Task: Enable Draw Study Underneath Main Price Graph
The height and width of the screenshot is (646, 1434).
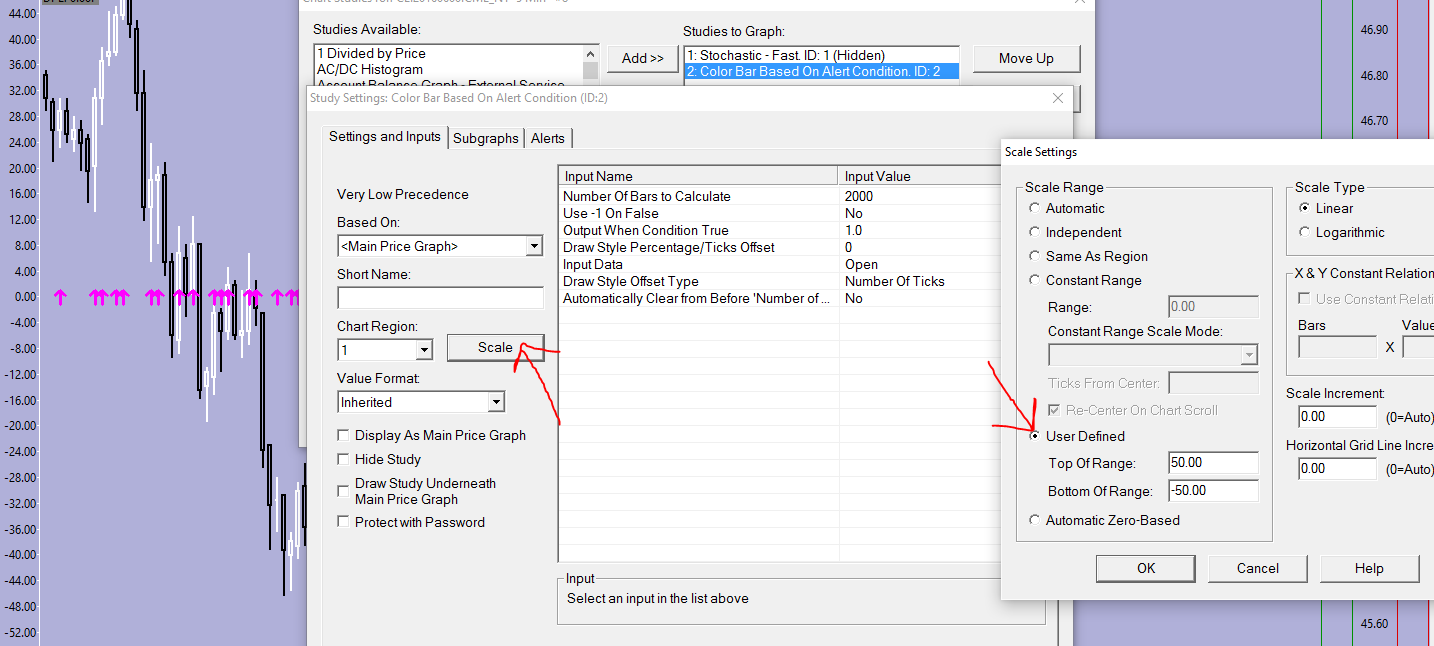Action: 344,491
